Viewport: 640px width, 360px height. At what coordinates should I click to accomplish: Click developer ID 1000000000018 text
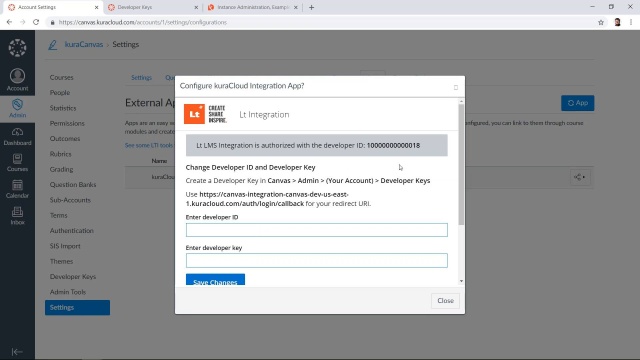tap(393, 145)
